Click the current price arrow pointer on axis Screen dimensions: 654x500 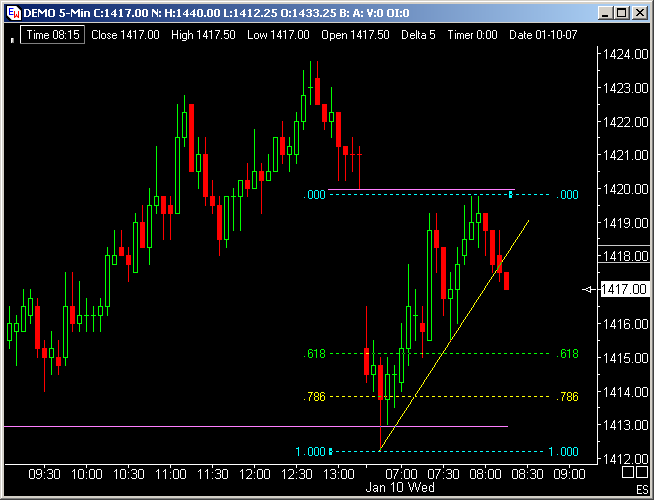click(x=589, y=289)
